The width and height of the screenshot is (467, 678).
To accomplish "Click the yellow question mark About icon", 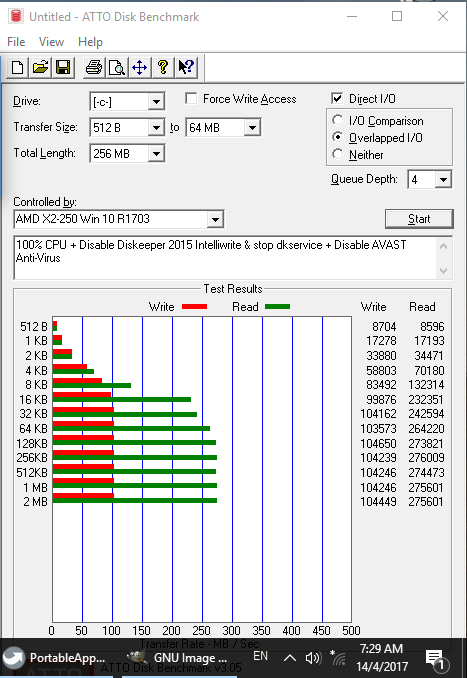I will [163, 68].
